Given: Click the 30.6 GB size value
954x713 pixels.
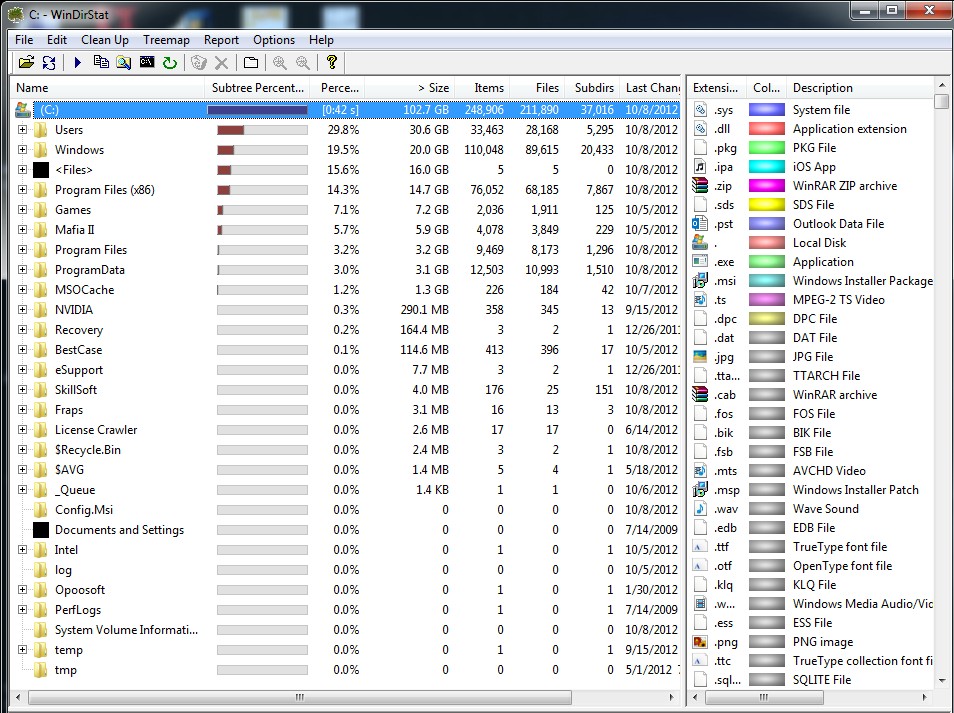Looking at the screenshot, I should click(429, 130).
